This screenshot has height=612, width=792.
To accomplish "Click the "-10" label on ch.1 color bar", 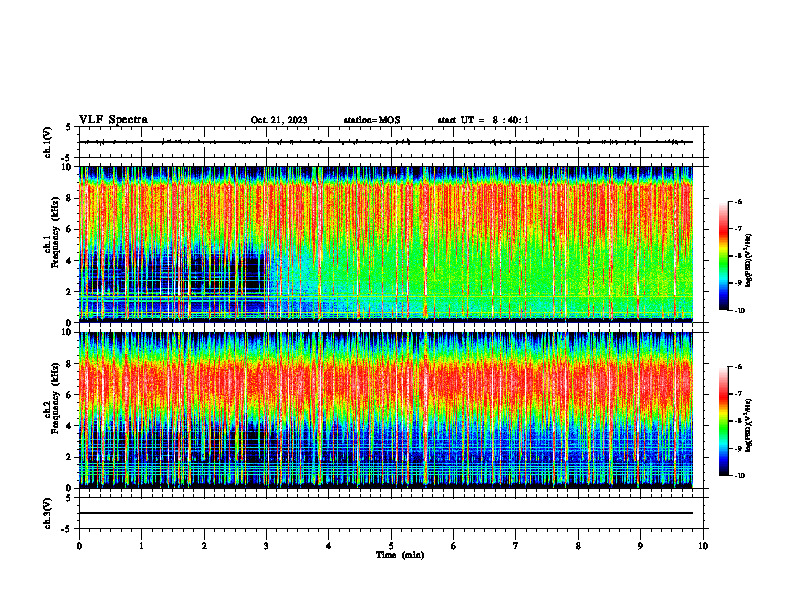I will point(740,311).
